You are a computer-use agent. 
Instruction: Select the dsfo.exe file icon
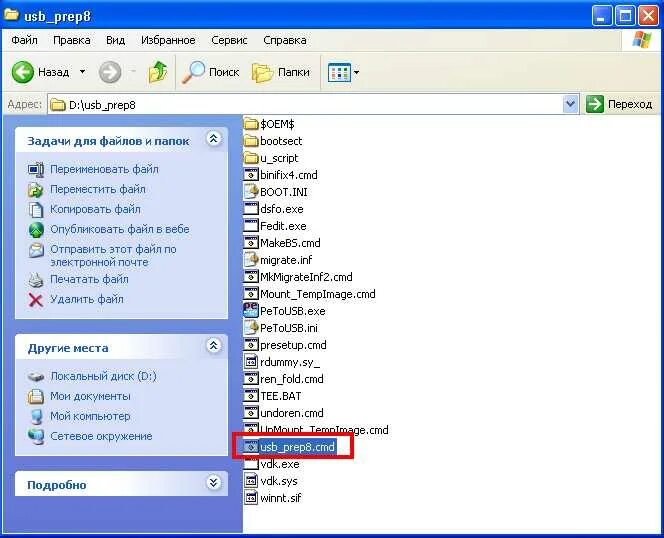(x=251, y=209)
